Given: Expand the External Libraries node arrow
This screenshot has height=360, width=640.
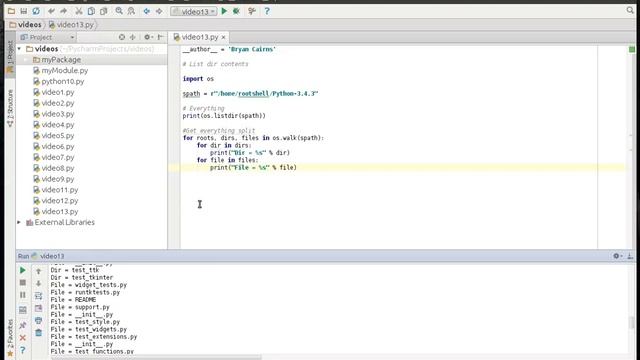Looking at the screenshot, I should 19,222.
